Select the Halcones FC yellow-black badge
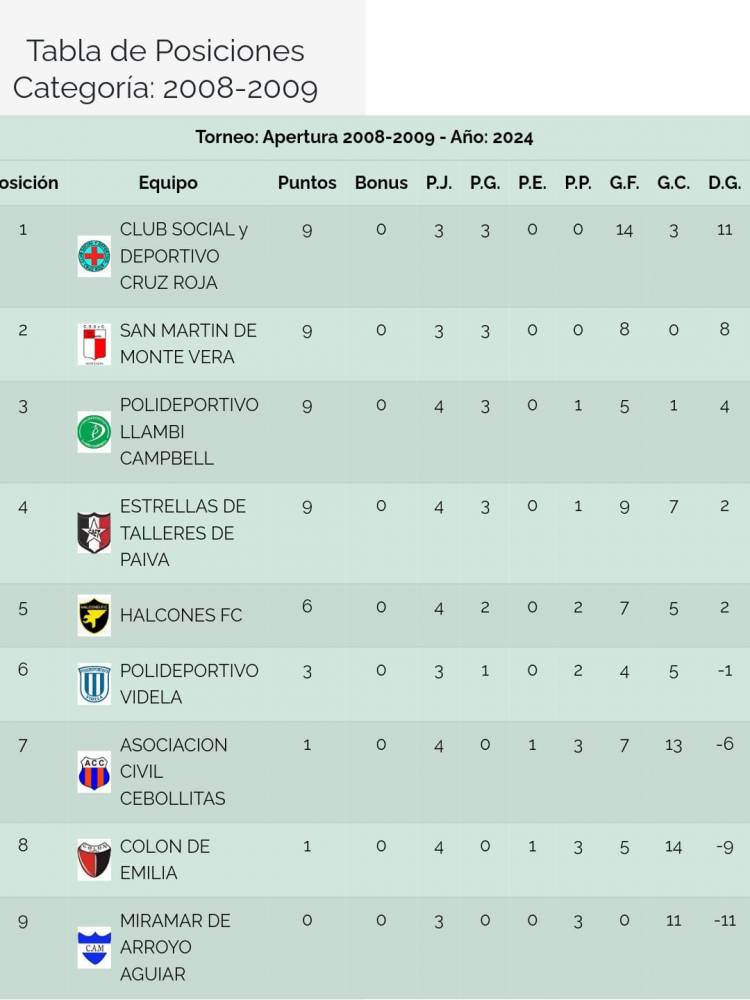Viewport: 750px width, 1000px height. click(x=94, y=615)
